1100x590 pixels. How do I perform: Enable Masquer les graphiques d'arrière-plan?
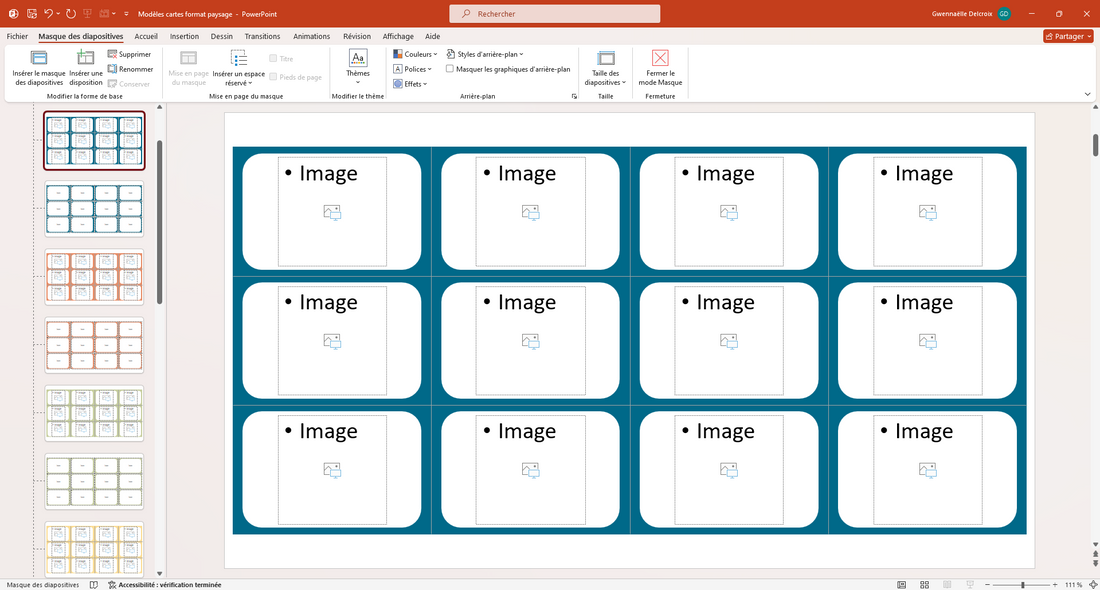(x=450, y=69)
